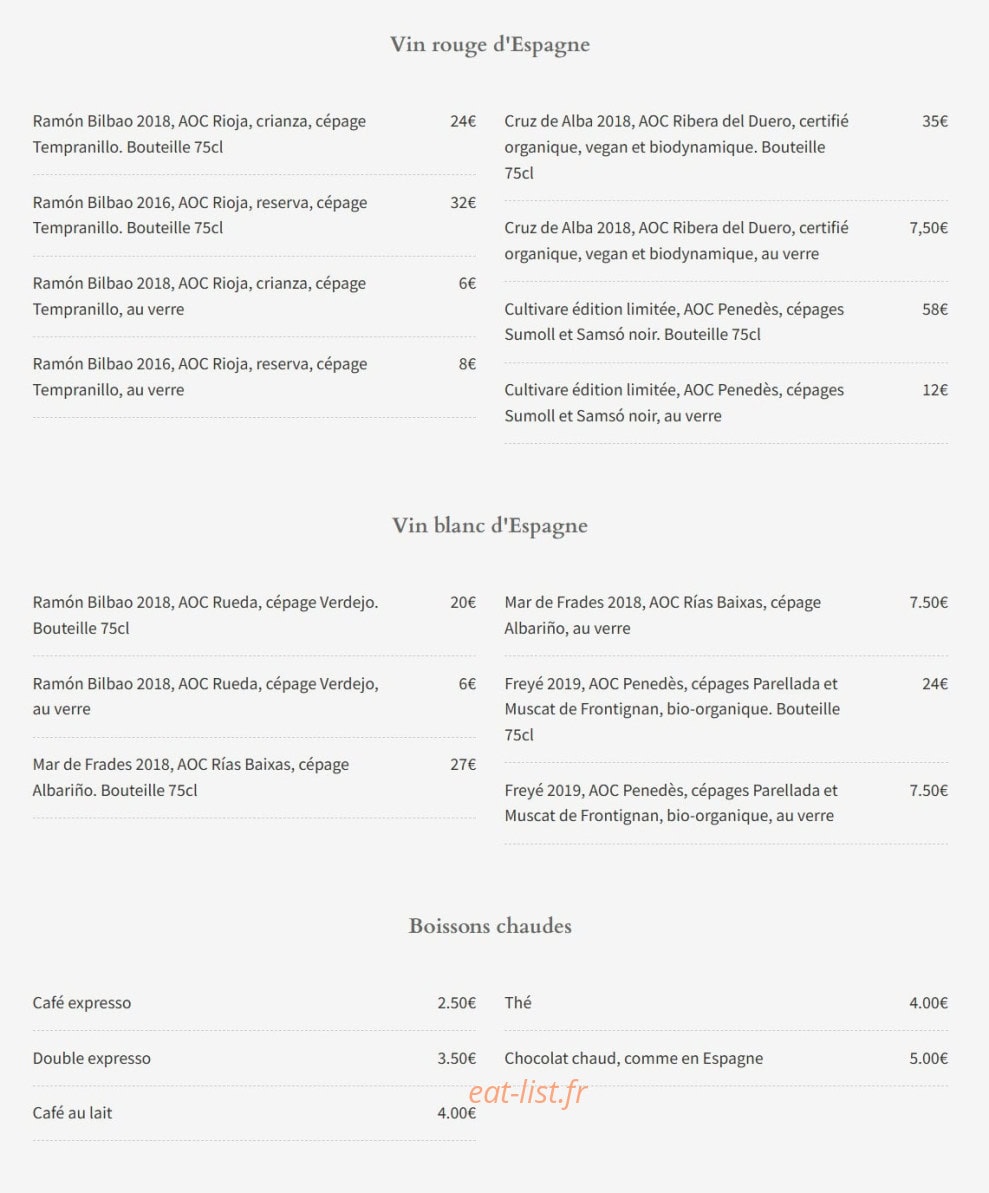Image resolution: width=989 pixels, height=1193 pixels.
Task: Click the 27€ Mar de Frades price
Action: click(463, 765)
